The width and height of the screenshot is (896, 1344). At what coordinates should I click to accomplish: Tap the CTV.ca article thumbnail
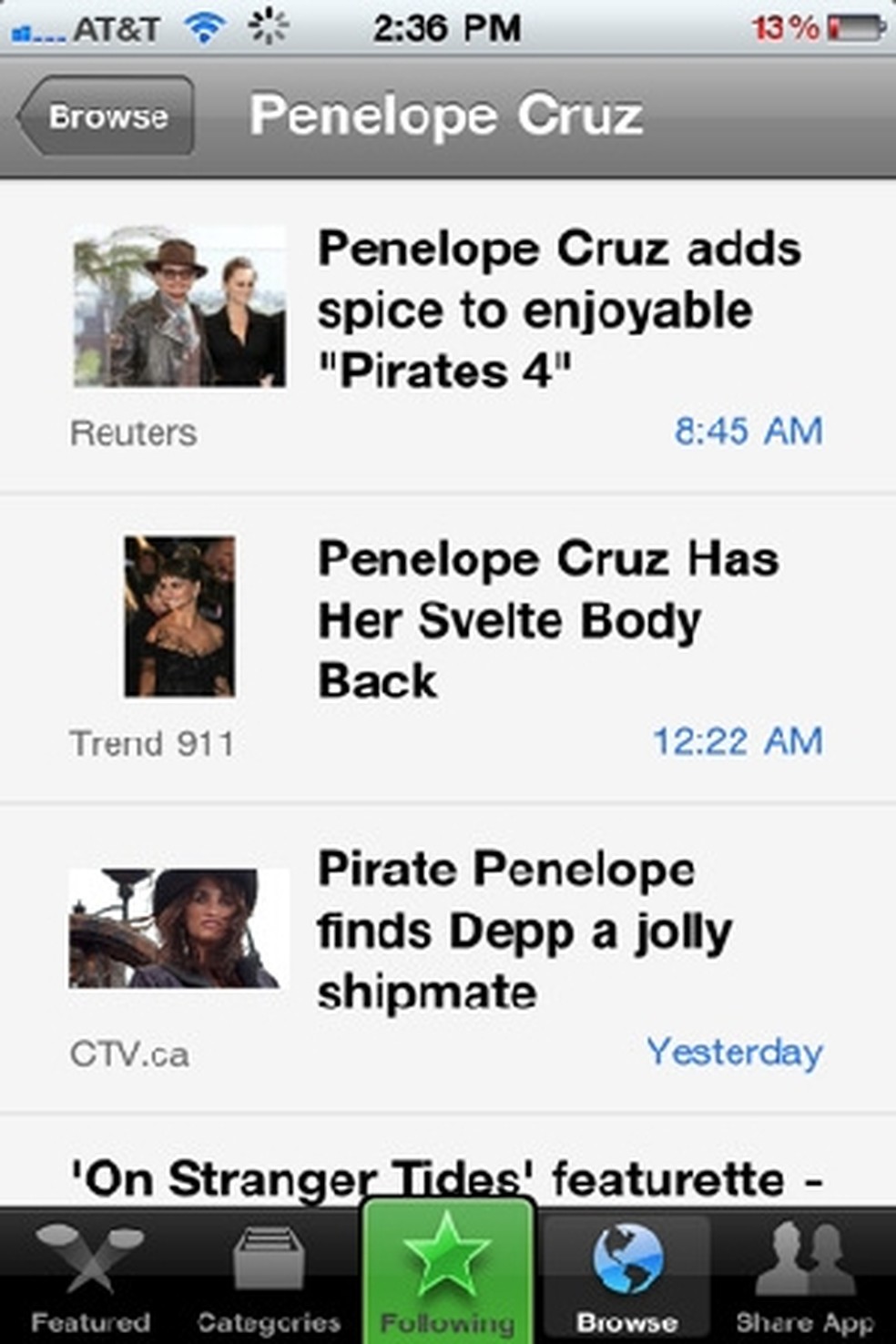tap(178, 929)
